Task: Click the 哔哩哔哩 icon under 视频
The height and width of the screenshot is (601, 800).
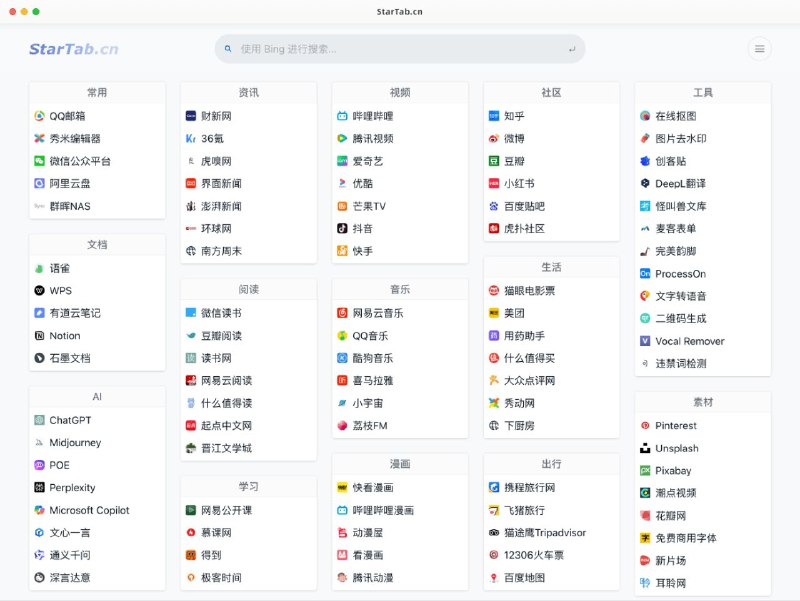Action: (x=341, y=115)
